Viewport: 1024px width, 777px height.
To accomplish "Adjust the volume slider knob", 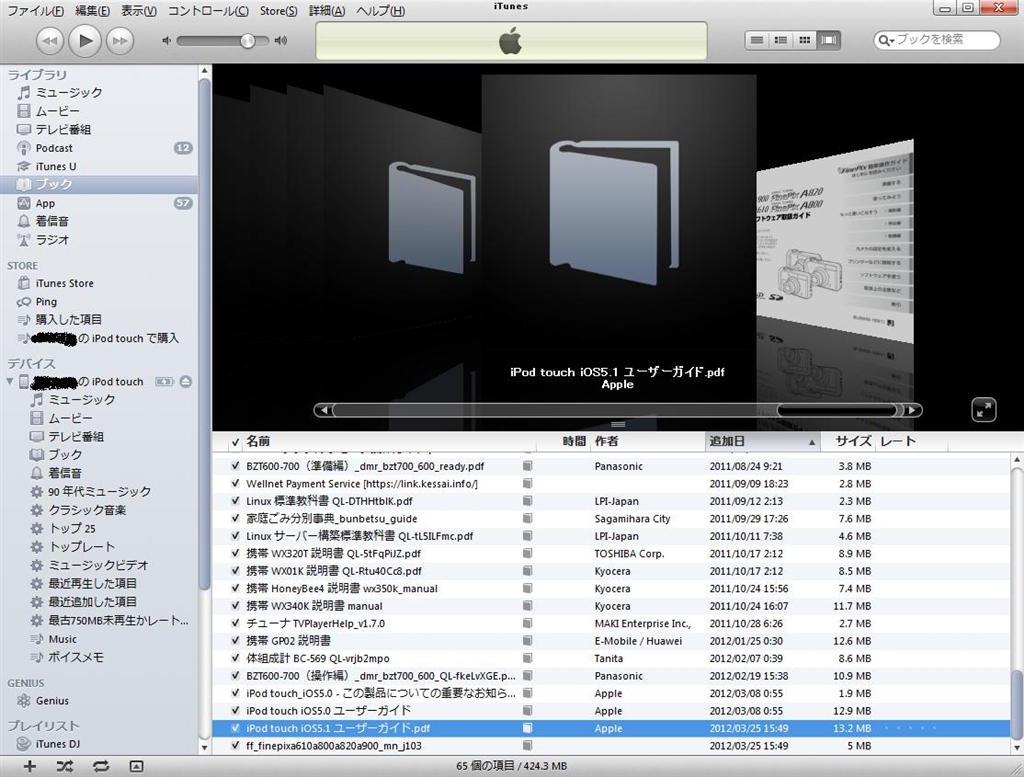I will 247,40.
